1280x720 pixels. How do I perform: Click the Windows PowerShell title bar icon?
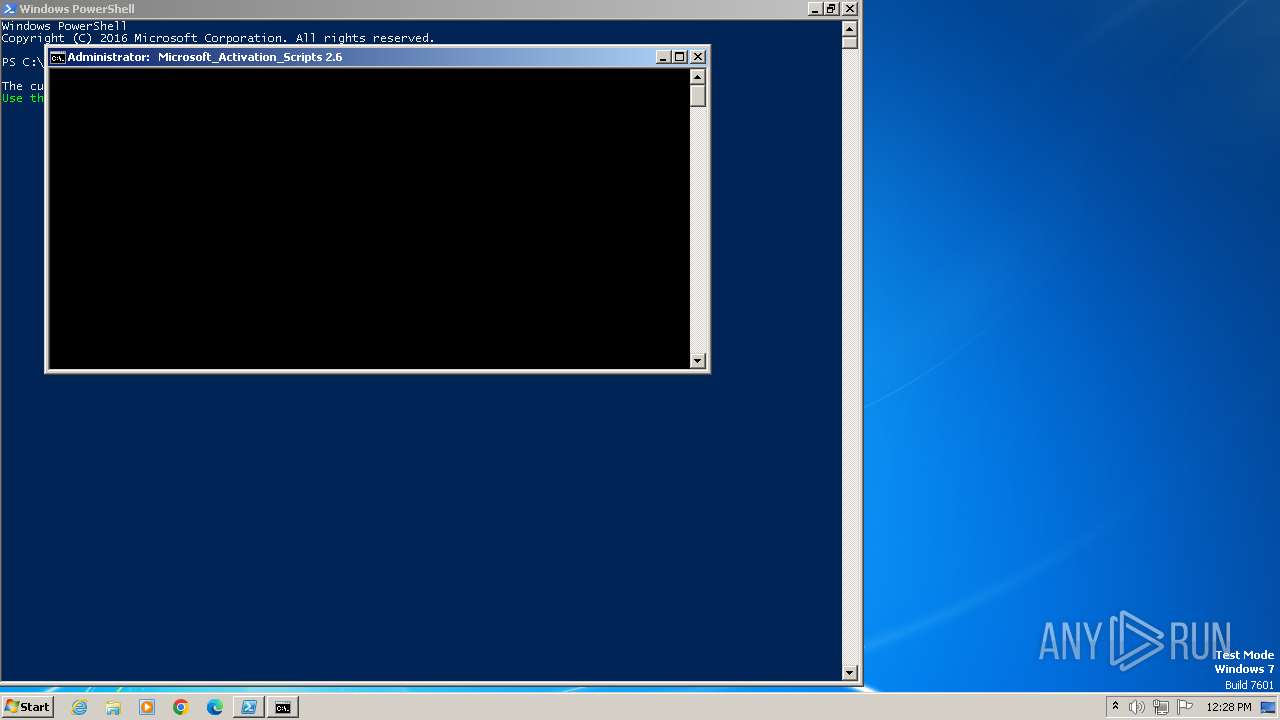[9, 9]
